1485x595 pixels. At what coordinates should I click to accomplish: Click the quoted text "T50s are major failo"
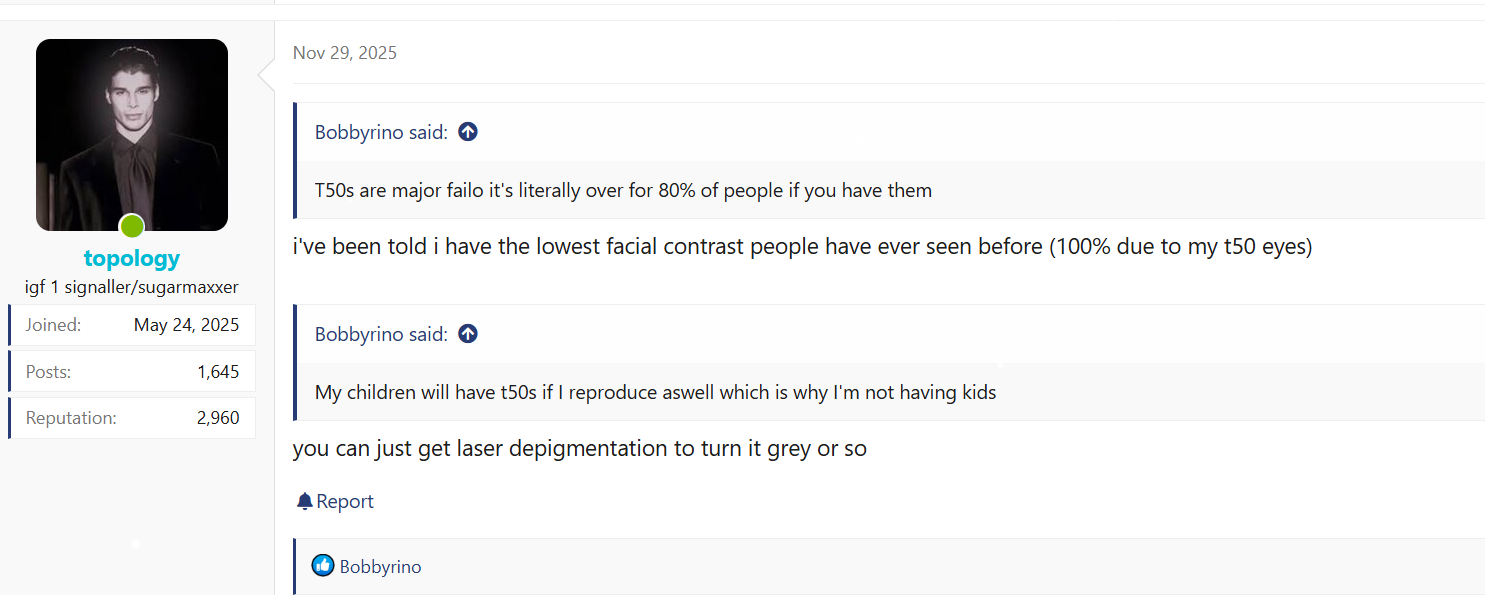tap(623, 190)
